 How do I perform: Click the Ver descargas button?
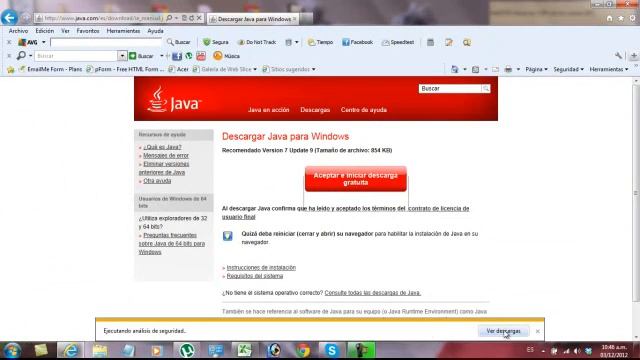(503, 331)
